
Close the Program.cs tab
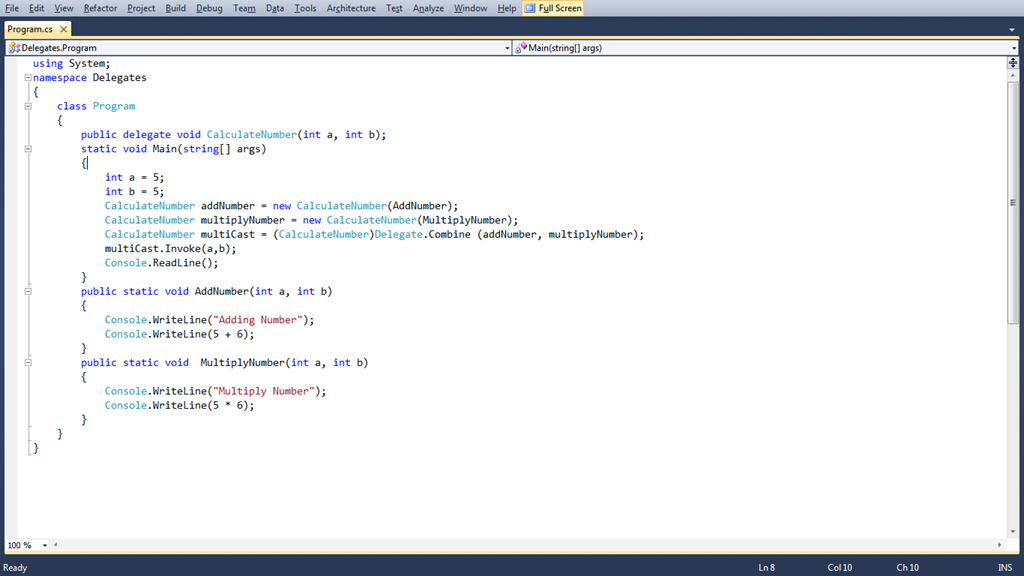point(63,29)
